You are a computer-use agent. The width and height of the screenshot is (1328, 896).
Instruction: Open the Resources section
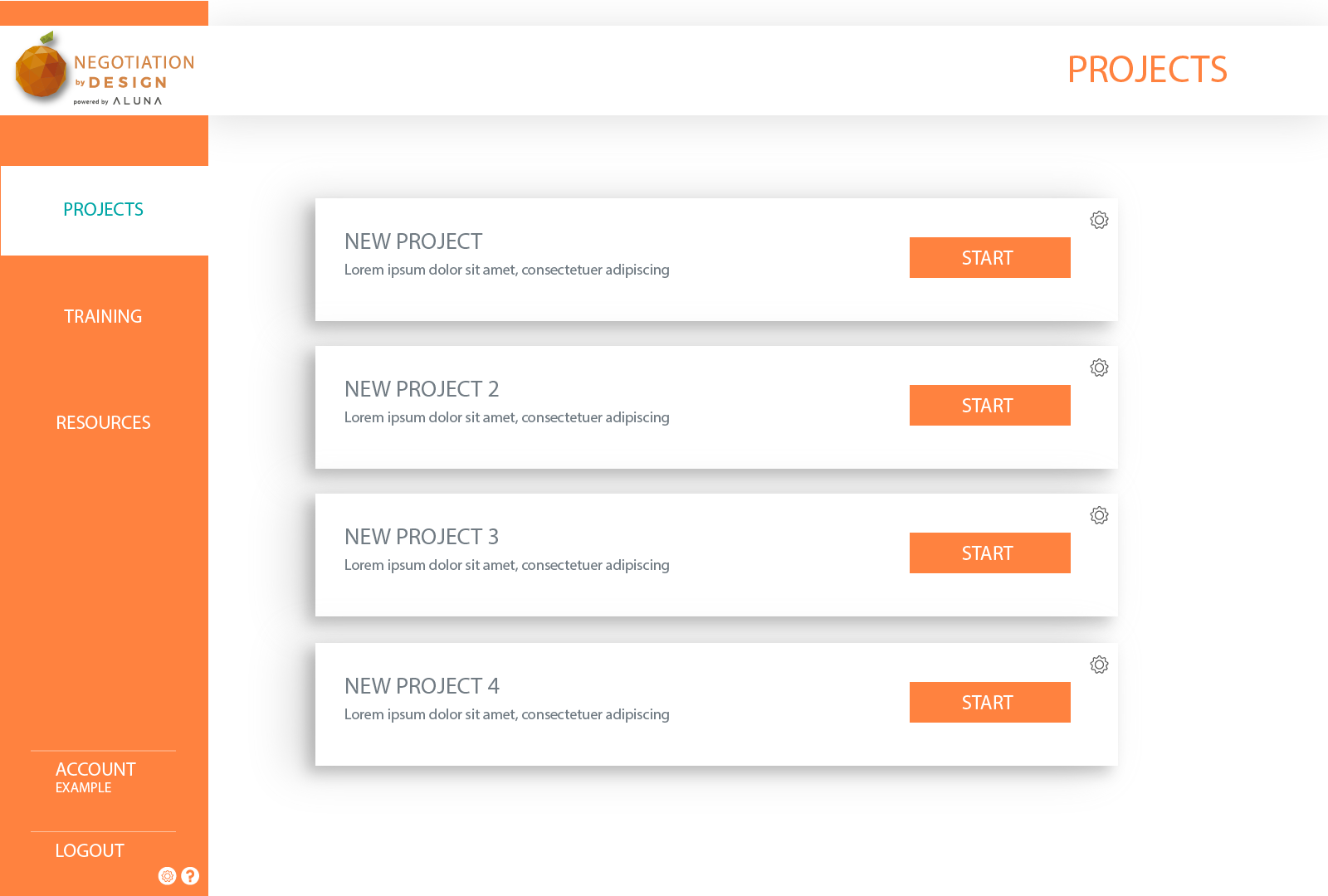pyautogui.click(x=103, y=422)
